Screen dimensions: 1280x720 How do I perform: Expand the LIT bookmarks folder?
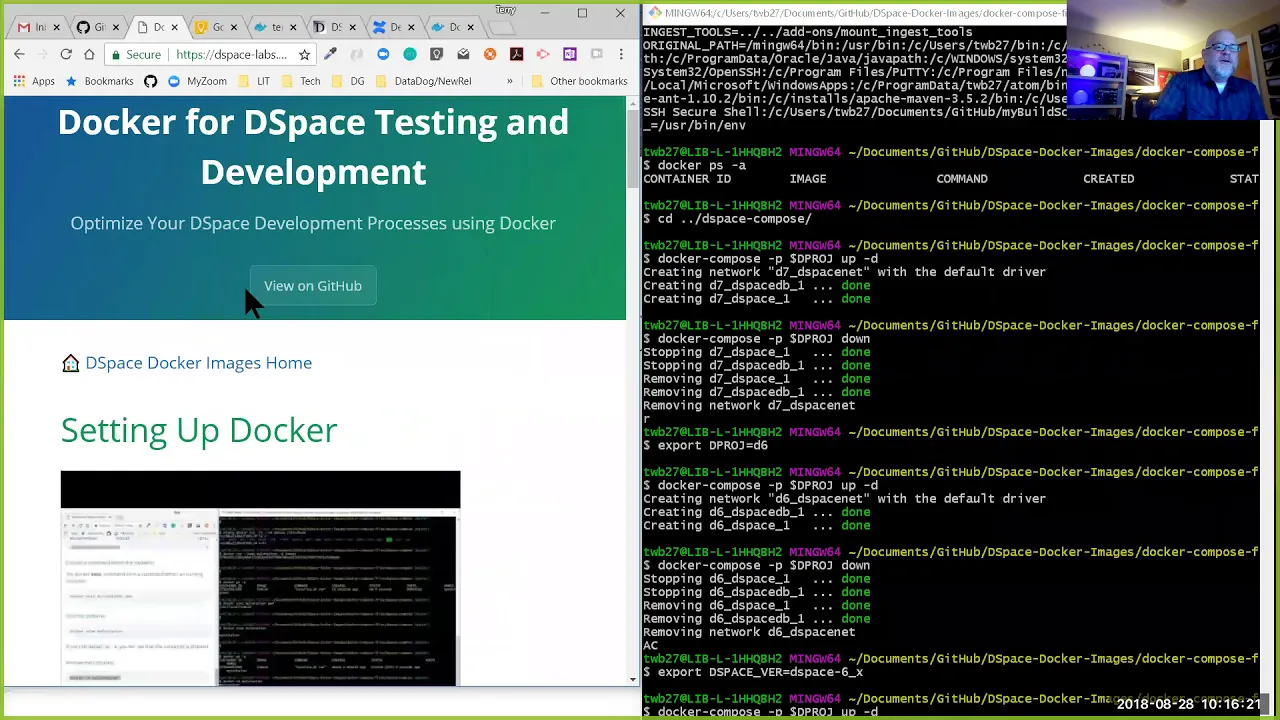coord(253,81)
